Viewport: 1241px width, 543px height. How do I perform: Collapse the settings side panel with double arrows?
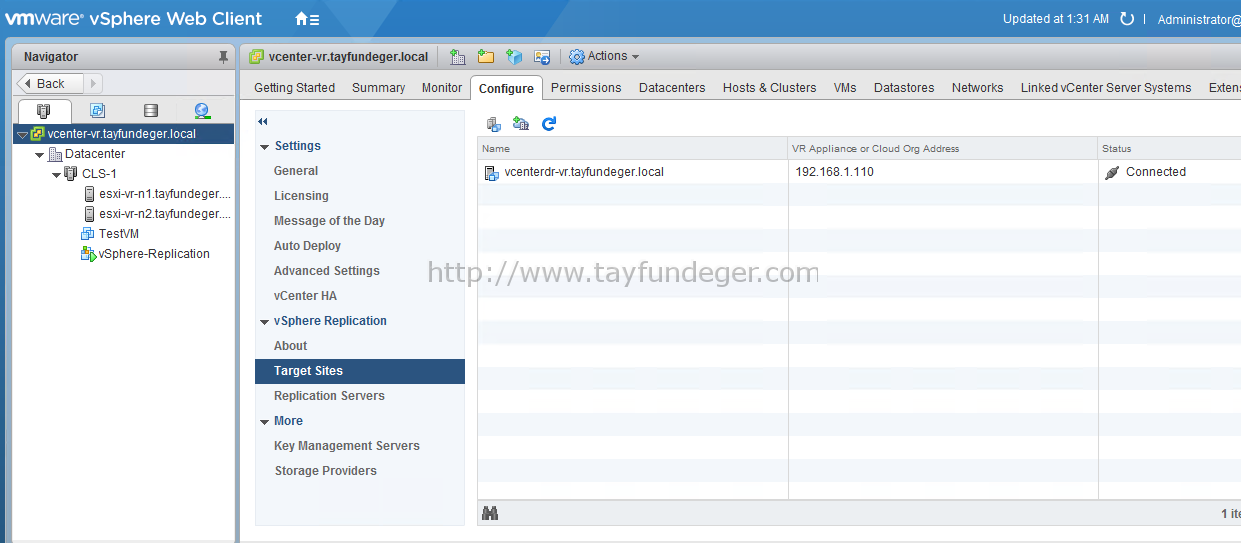point(263,121)
